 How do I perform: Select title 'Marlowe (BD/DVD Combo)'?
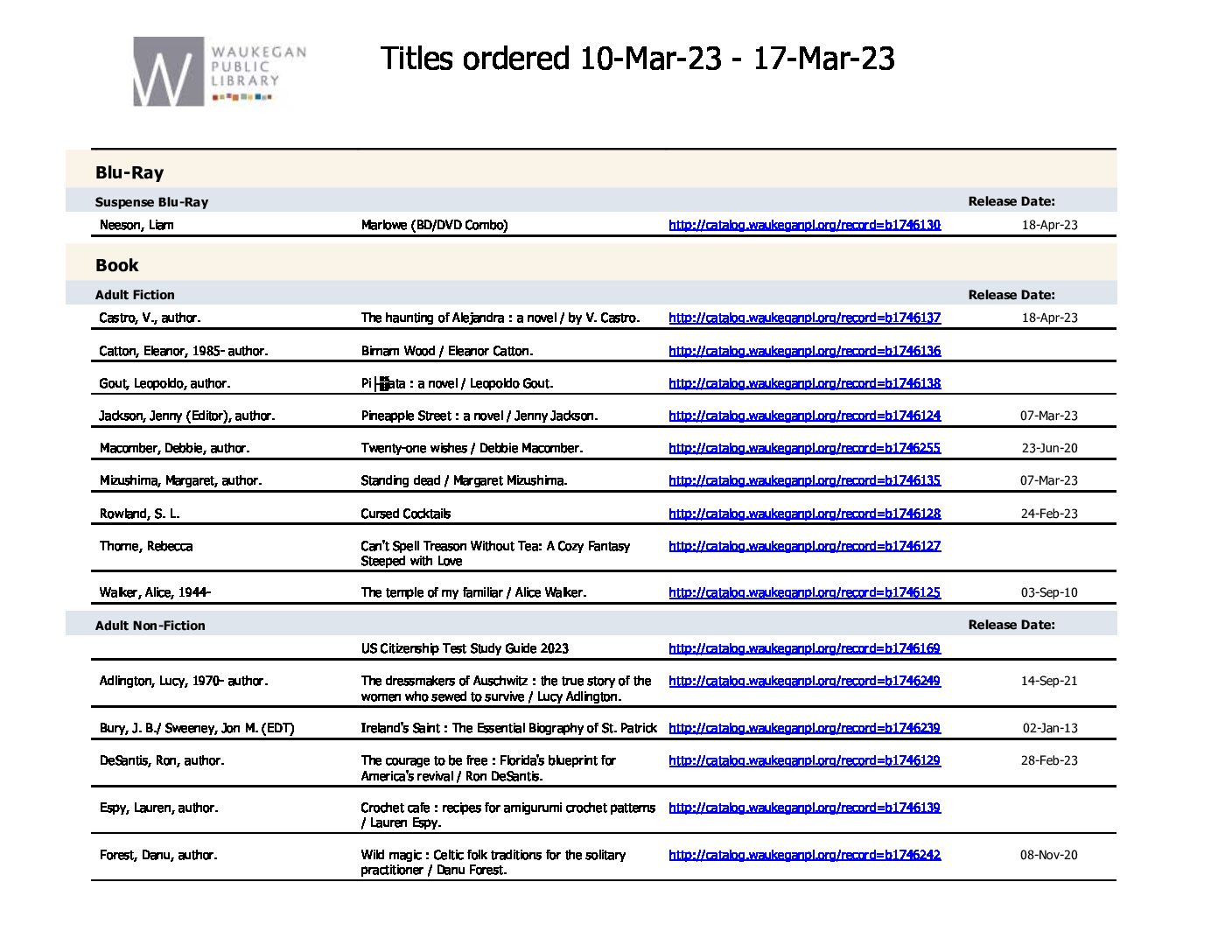(434, 225)
